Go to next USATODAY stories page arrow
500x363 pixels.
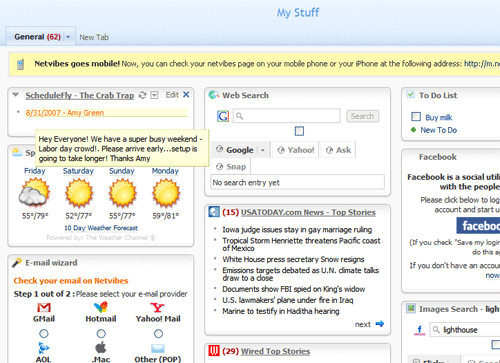[380, 324]
